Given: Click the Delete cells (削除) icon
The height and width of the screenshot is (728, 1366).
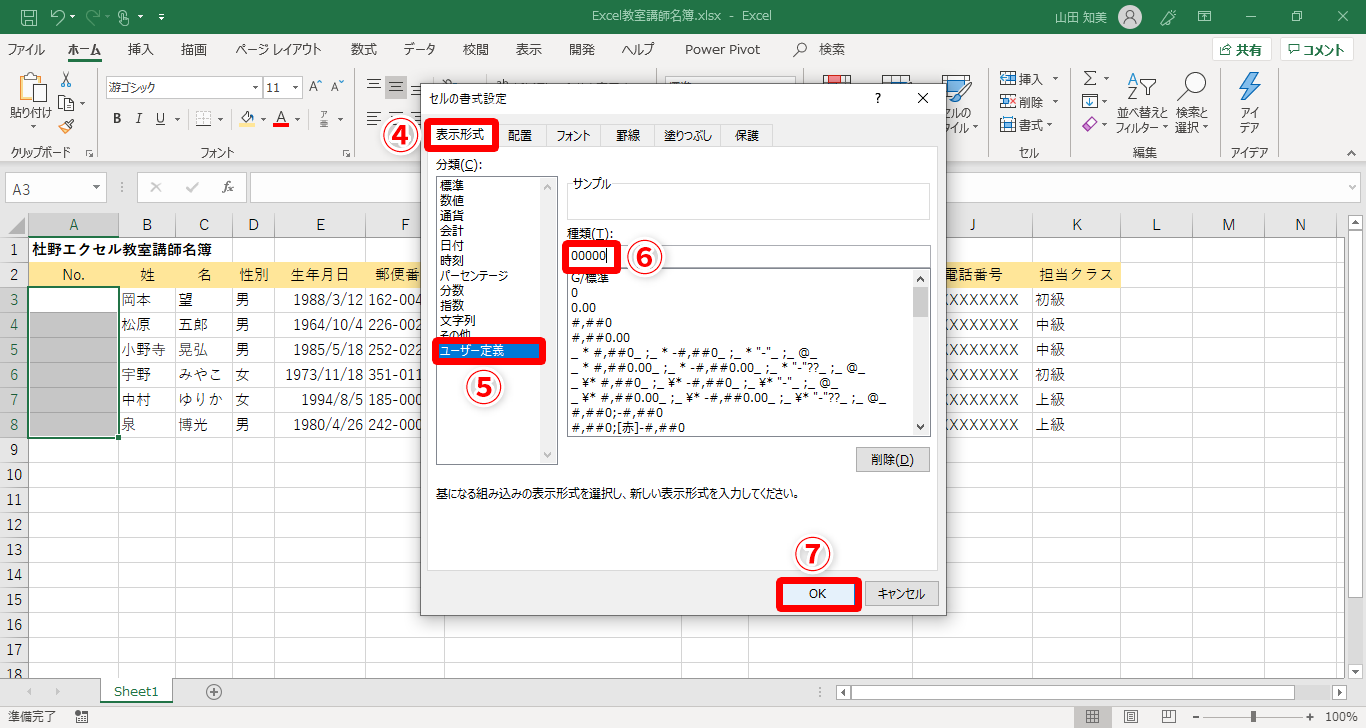Looking at the screenshot, I should pyautogui.click(x=1008, y=101).
